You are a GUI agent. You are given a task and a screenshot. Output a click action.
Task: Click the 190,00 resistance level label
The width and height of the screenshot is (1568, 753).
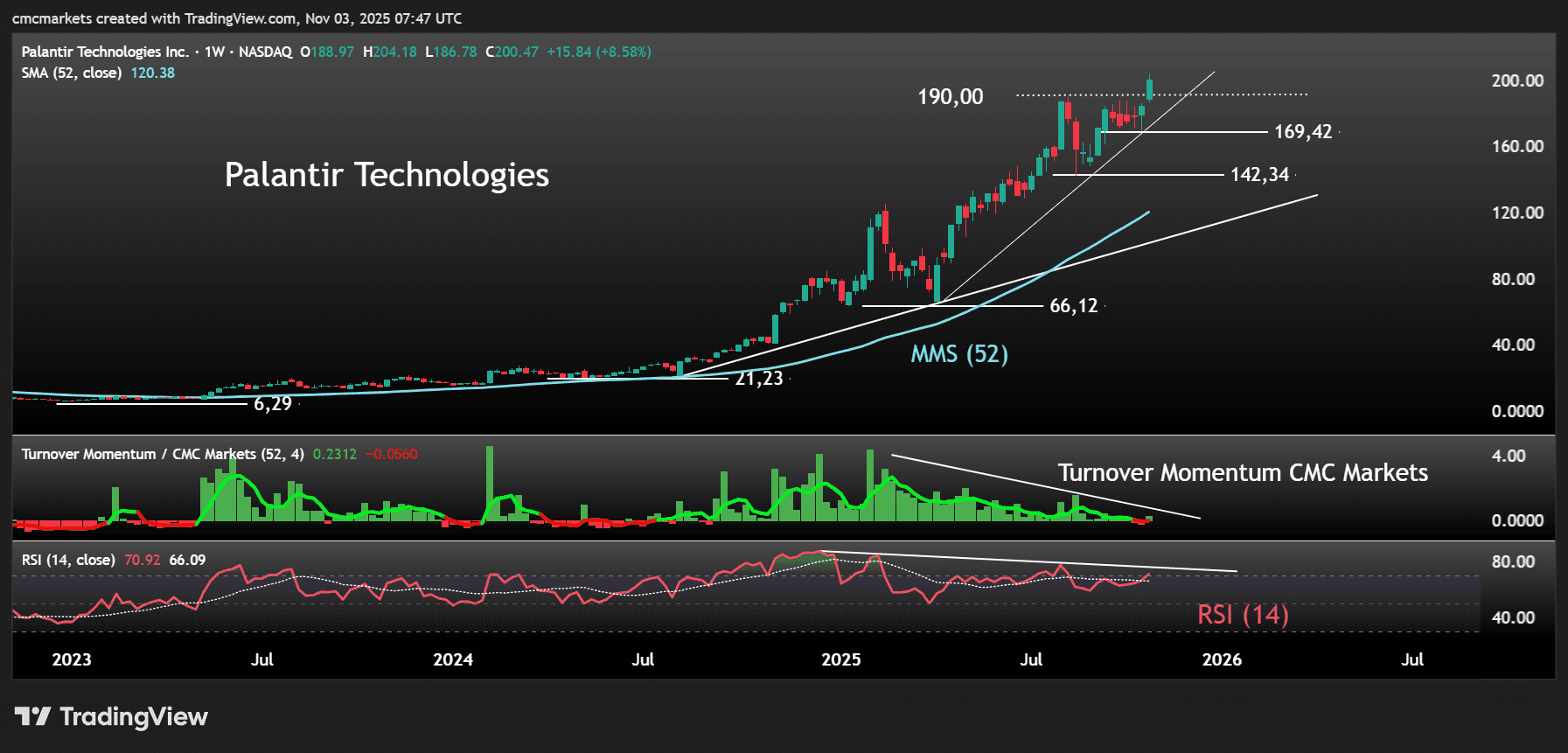point(950,97)
